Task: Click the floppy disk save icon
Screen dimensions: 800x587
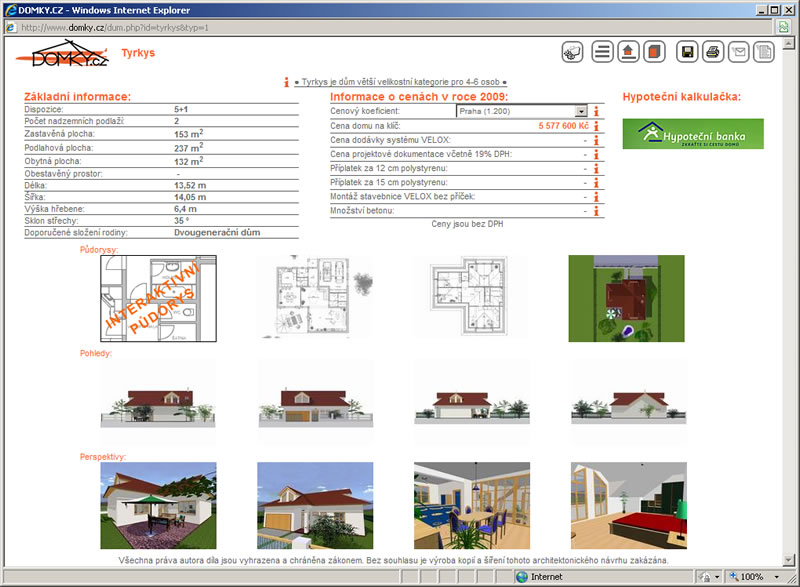Action: (688, 53)
